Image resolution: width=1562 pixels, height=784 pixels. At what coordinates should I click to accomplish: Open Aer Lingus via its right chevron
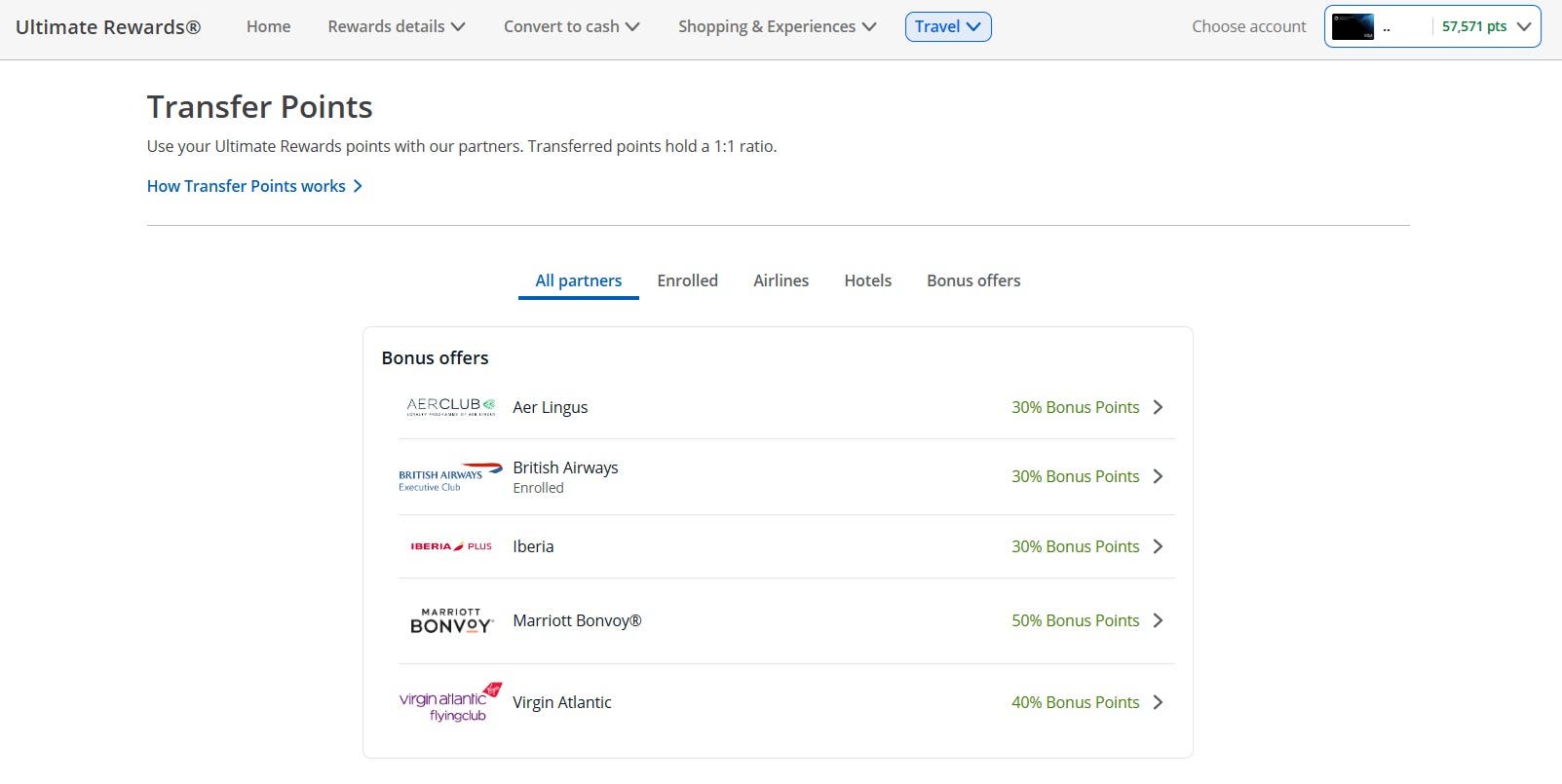[1158, 407]
